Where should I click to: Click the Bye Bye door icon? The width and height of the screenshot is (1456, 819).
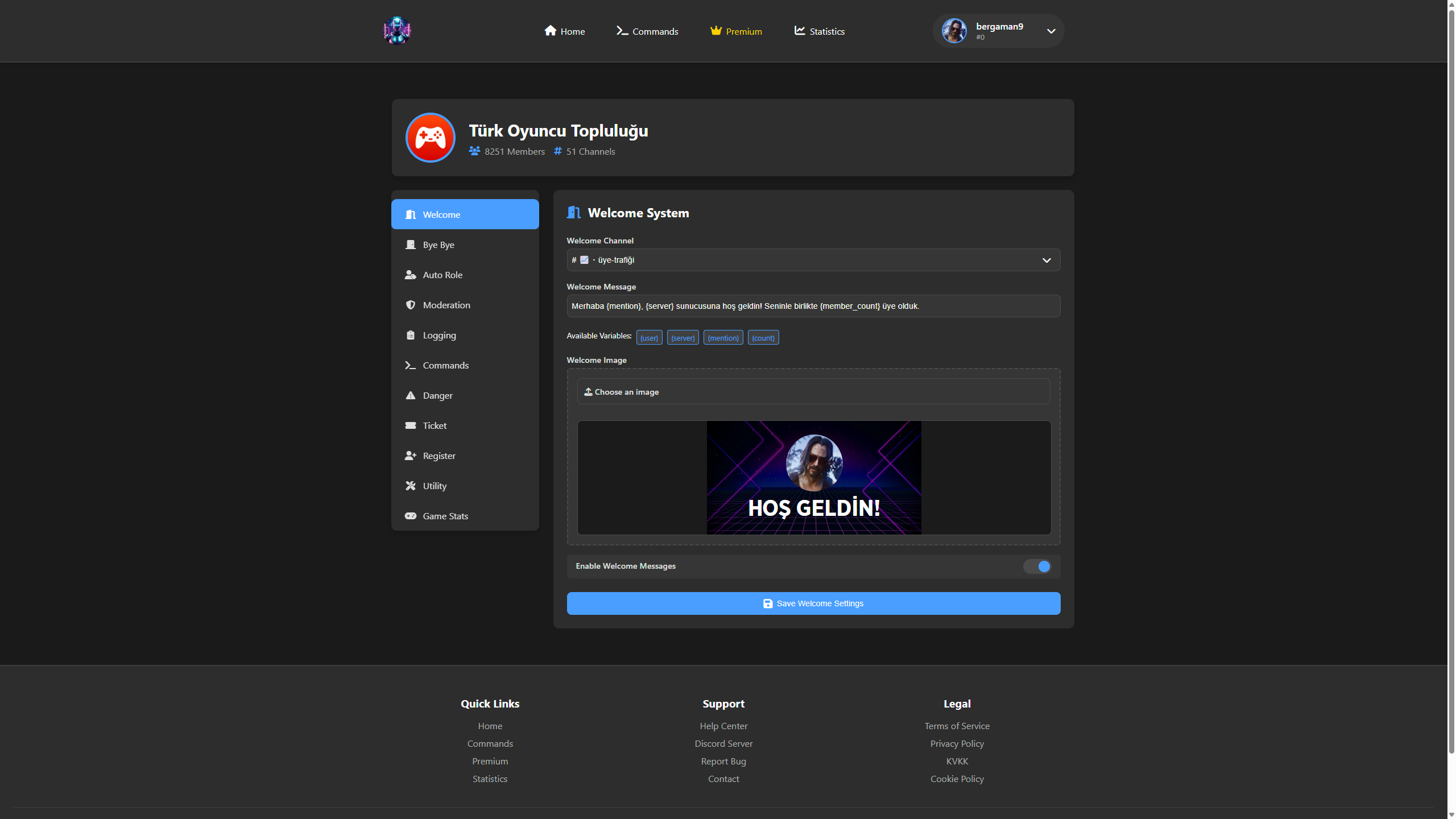[x=411, y=245]
